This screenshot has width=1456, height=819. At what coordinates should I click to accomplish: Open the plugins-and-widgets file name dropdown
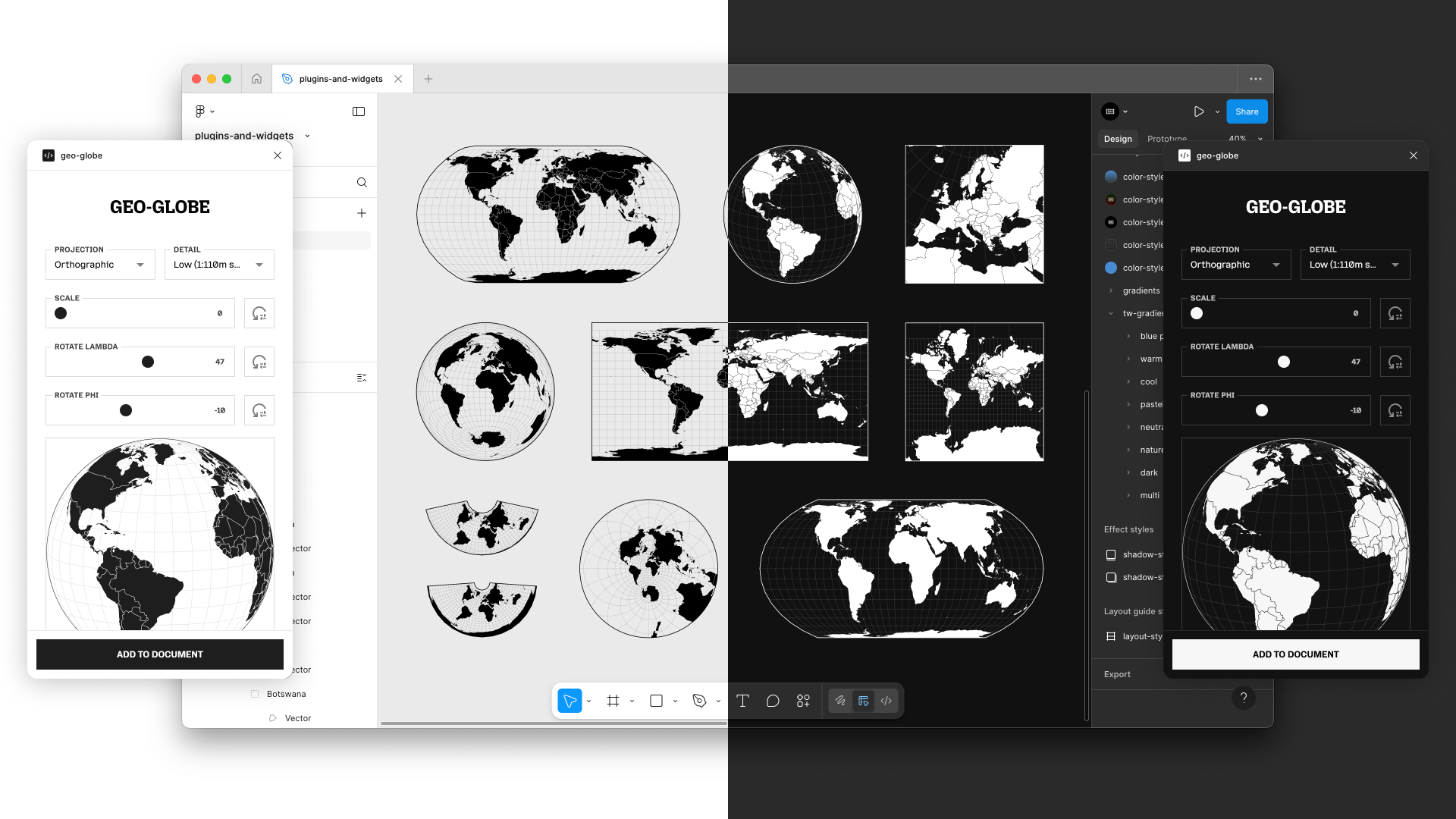click(x=307, y=136)
